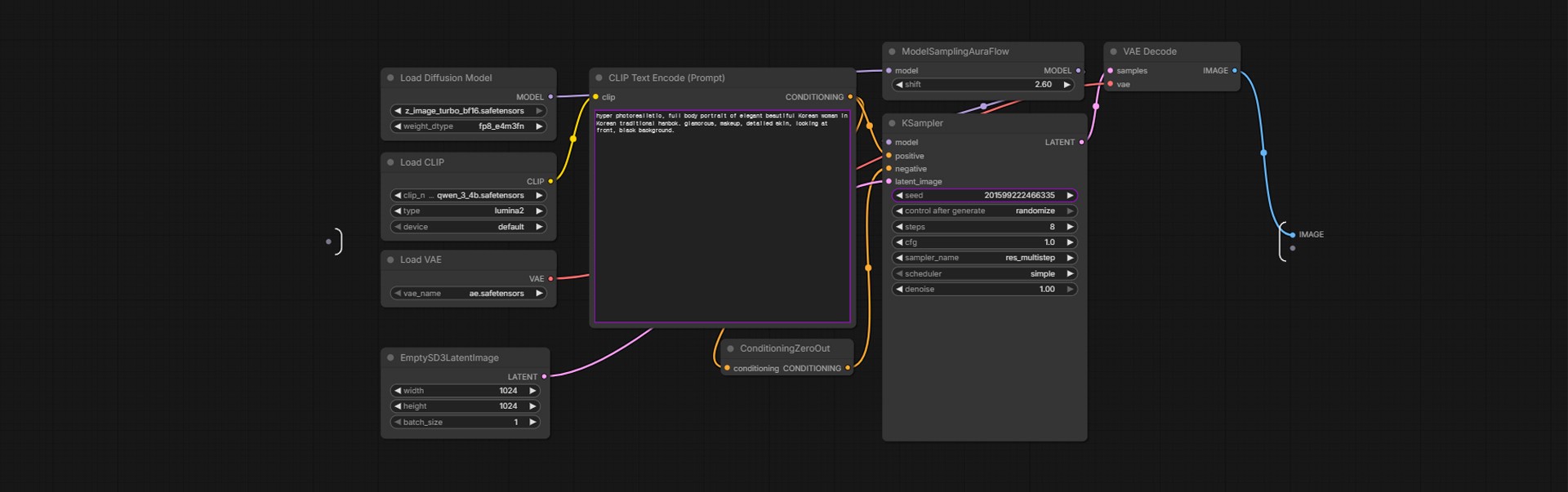Click the cfg slider showing 1.0

[984, 242]
